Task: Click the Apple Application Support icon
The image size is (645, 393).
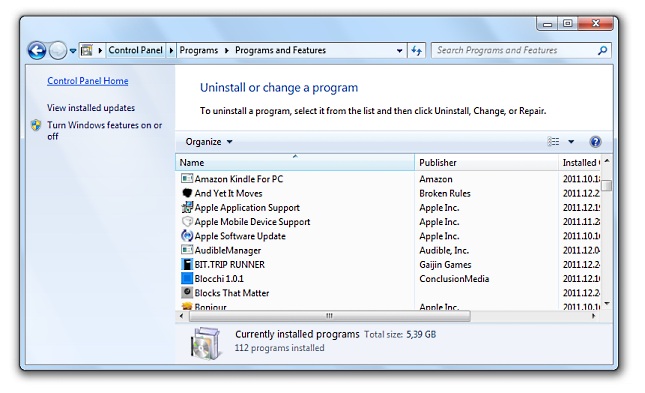Action: tap(187, 207)
